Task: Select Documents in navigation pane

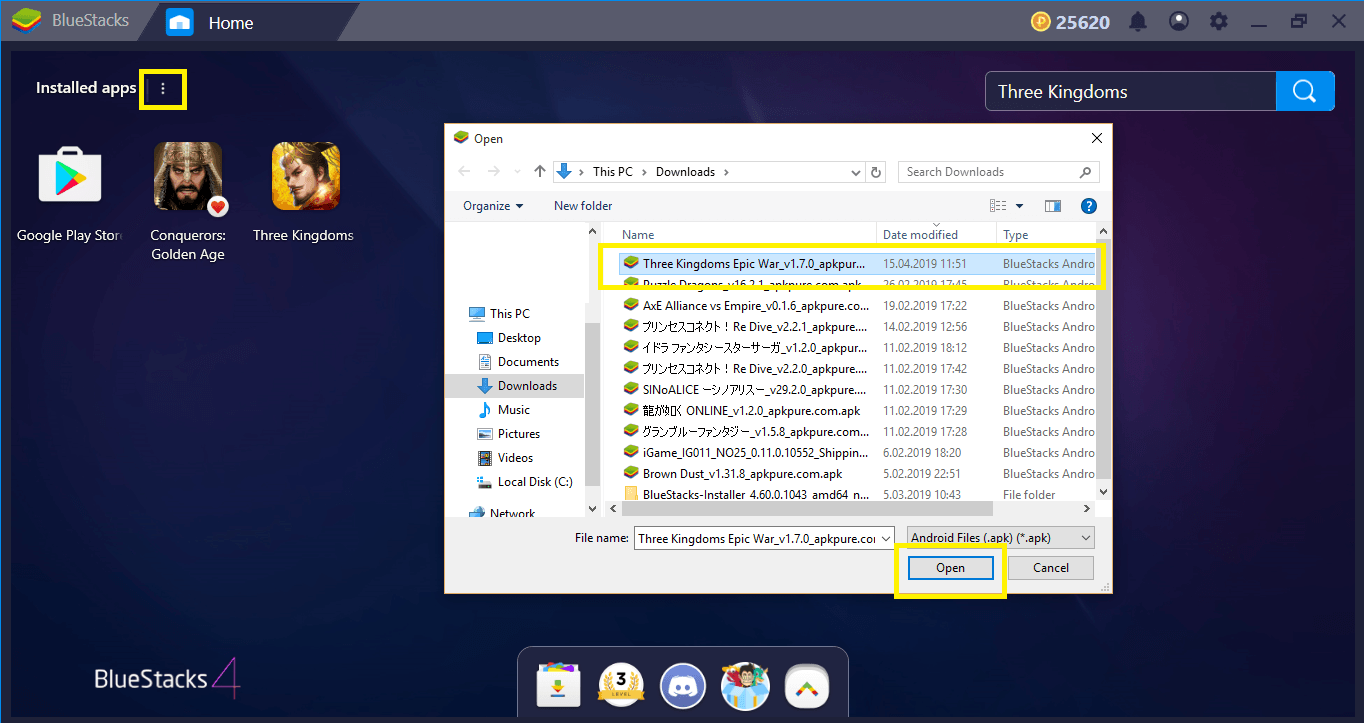Action: pos(528,362)
